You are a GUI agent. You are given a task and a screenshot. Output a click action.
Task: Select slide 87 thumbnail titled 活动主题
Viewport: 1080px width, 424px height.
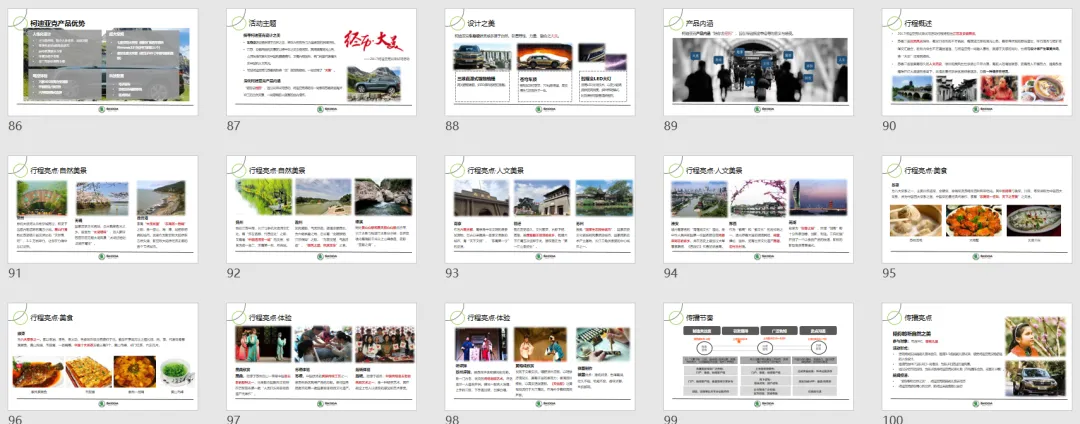click(x=321, y=62)
